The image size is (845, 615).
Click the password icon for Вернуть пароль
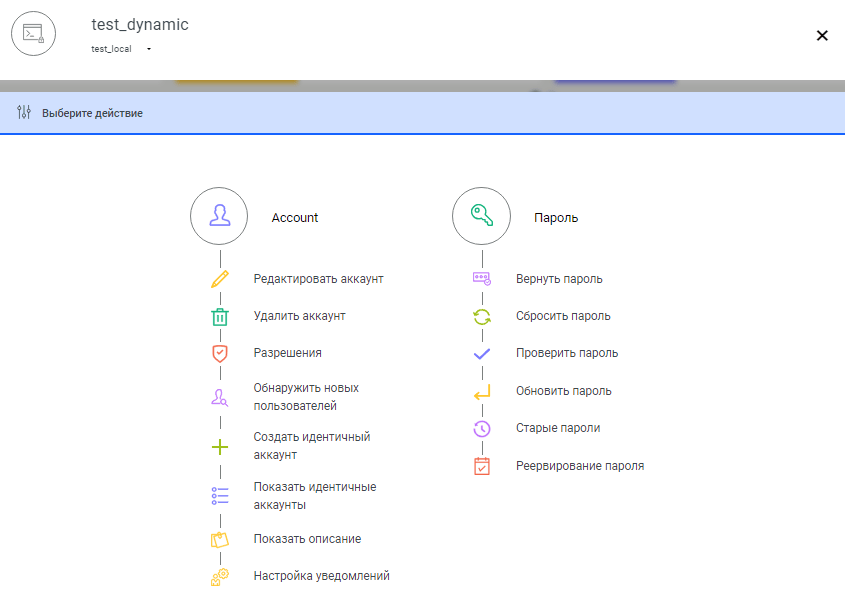tap(482, 279)
